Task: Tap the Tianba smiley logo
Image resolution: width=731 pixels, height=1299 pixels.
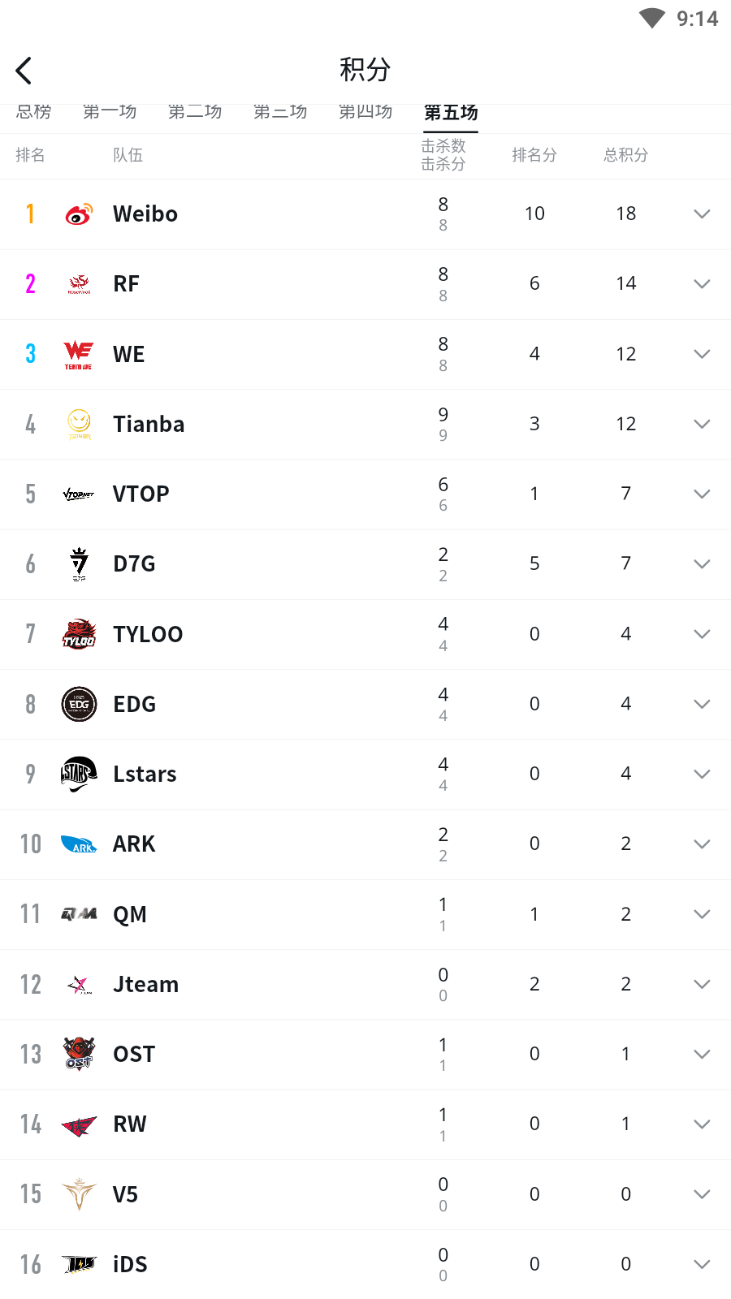Action: coord(79,424)
